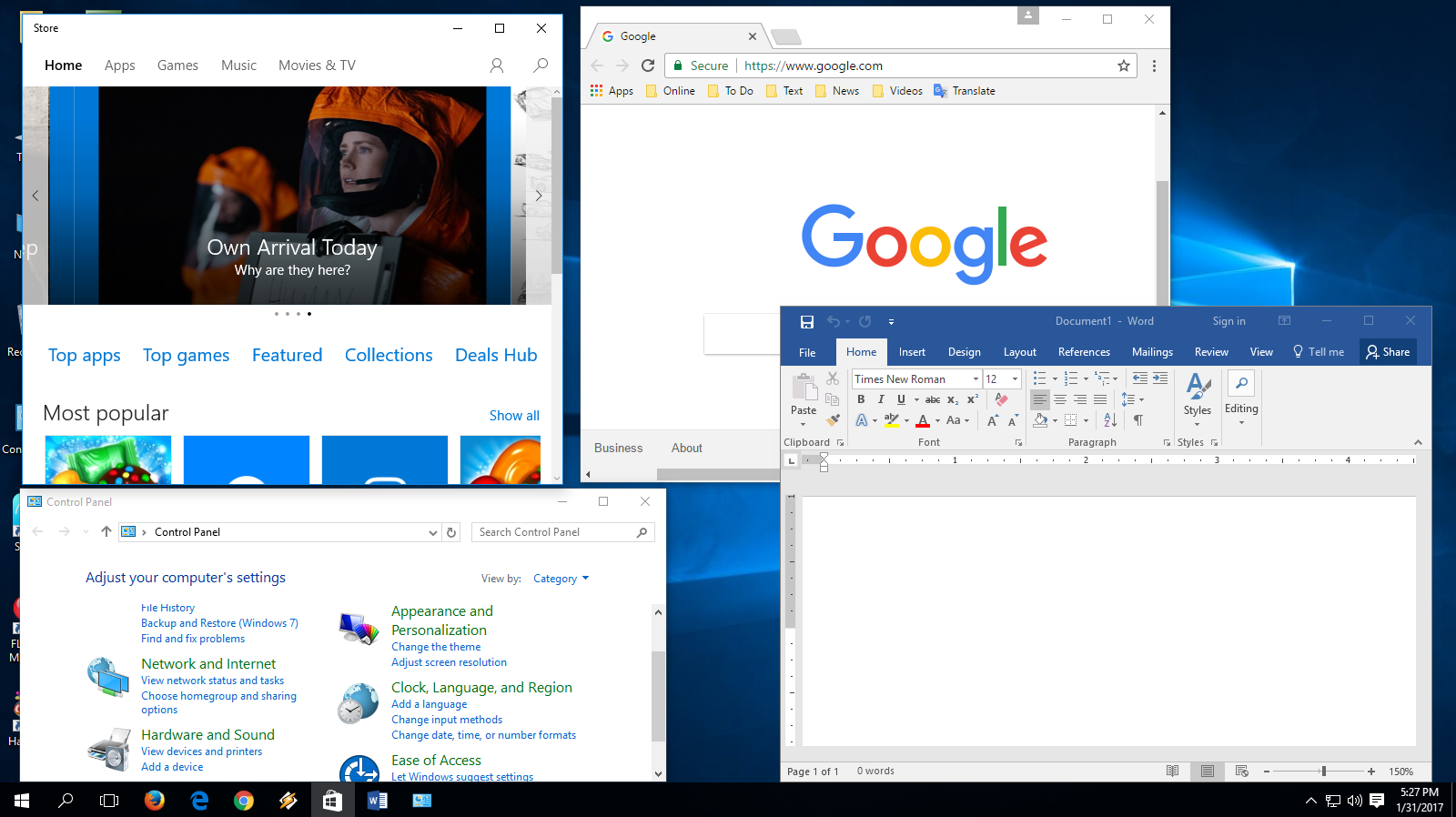Screen dimensions: 1456x817
Task: Switch to Web Layout view in Word
Action: 1242,771
